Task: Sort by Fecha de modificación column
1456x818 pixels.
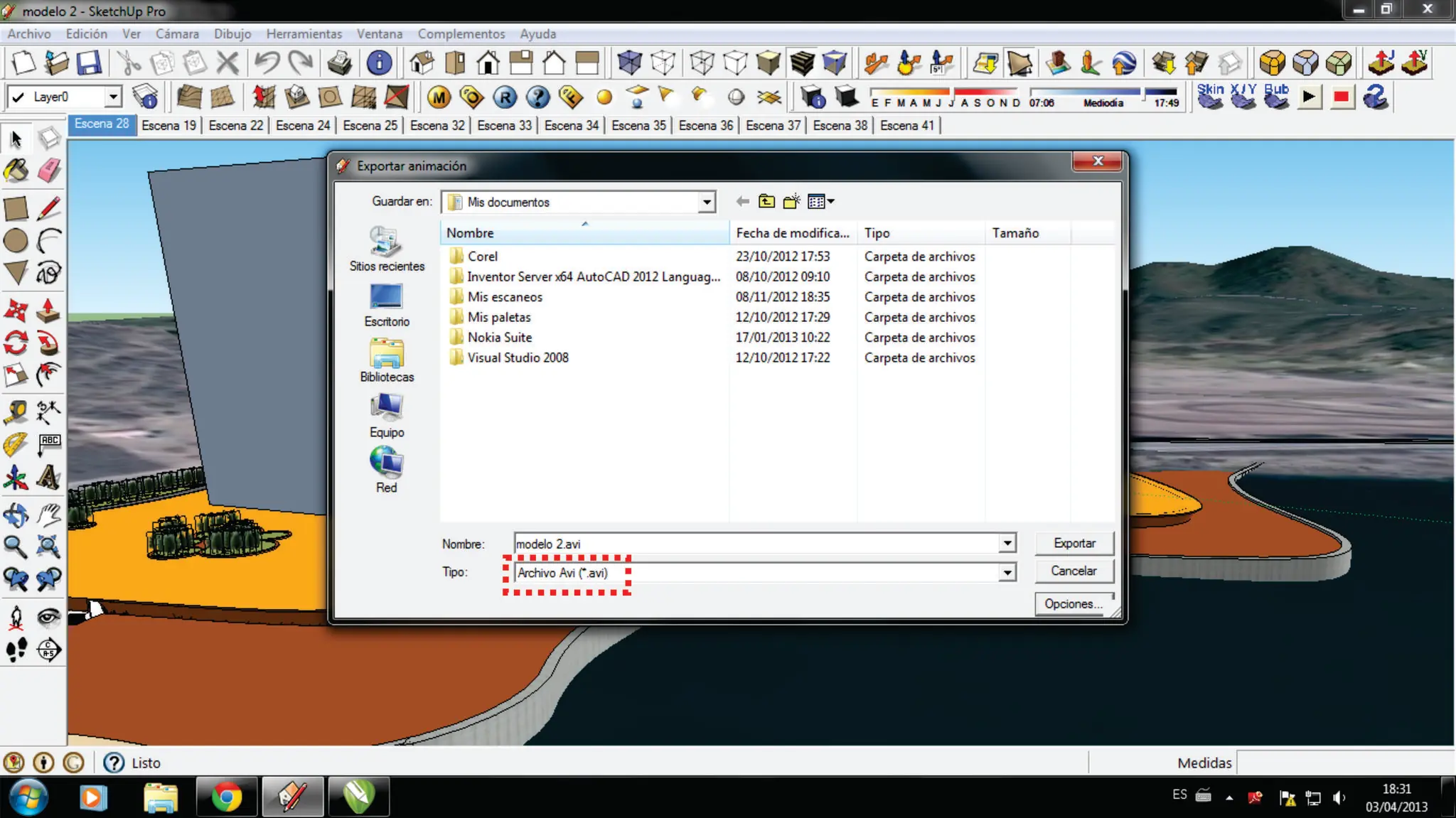Action: [x=793, y=233]
